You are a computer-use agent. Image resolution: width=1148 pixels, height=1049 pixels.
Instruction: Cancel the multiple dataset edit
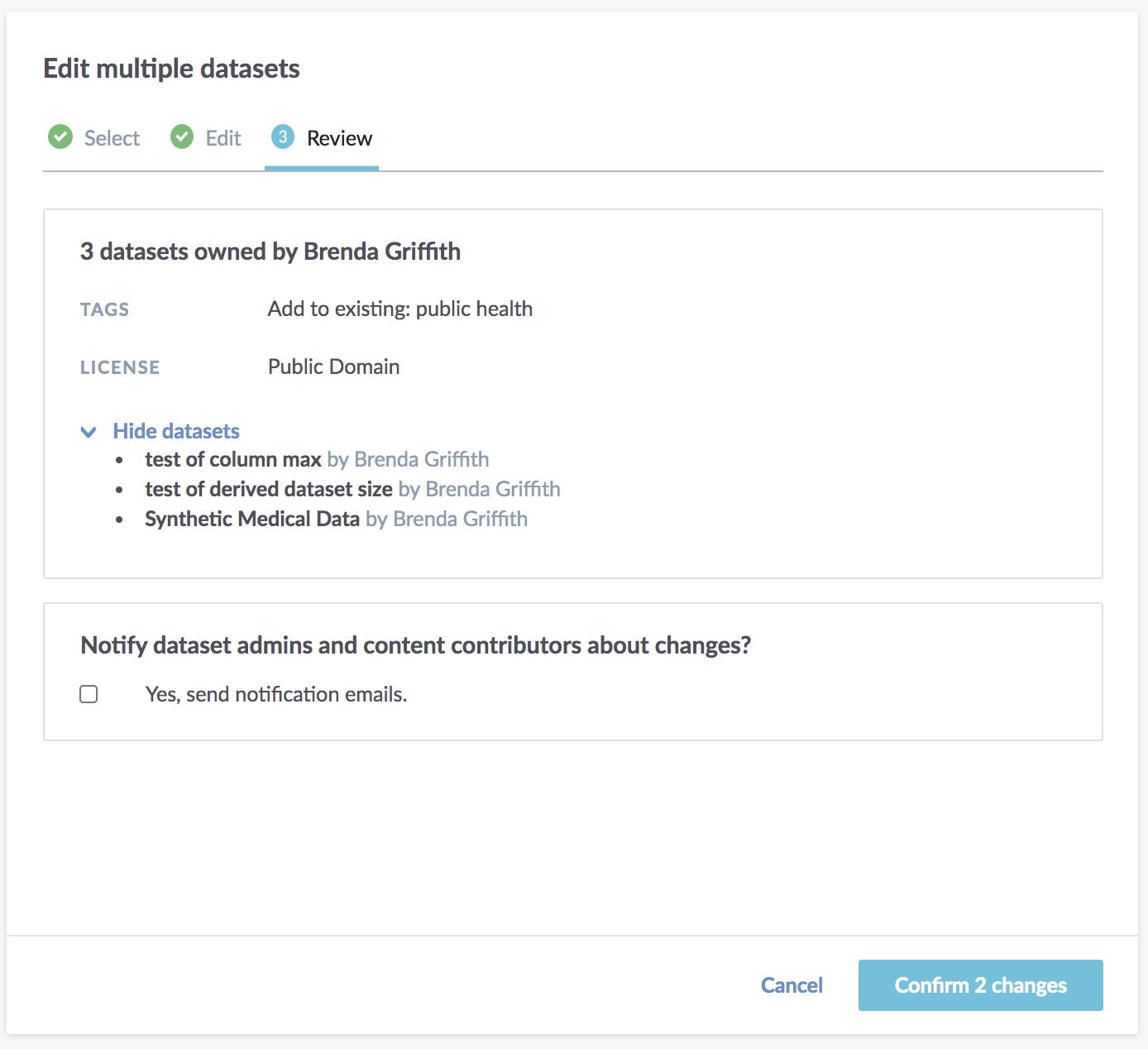792,985
